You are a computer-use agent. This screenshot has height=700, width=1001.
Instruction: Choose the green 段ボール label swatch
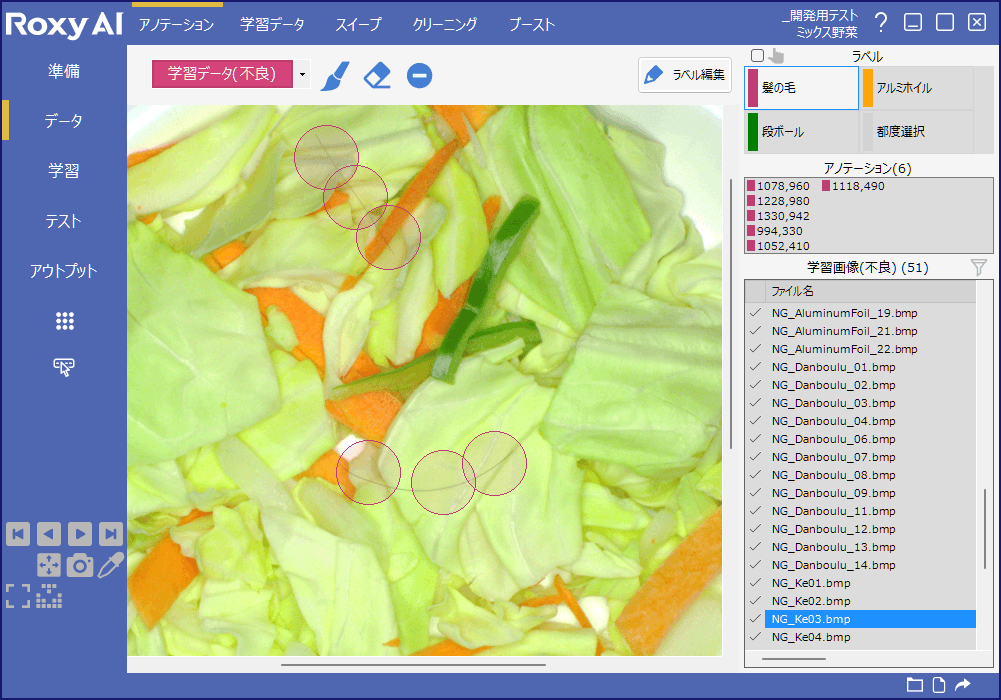tap(753, 132)
